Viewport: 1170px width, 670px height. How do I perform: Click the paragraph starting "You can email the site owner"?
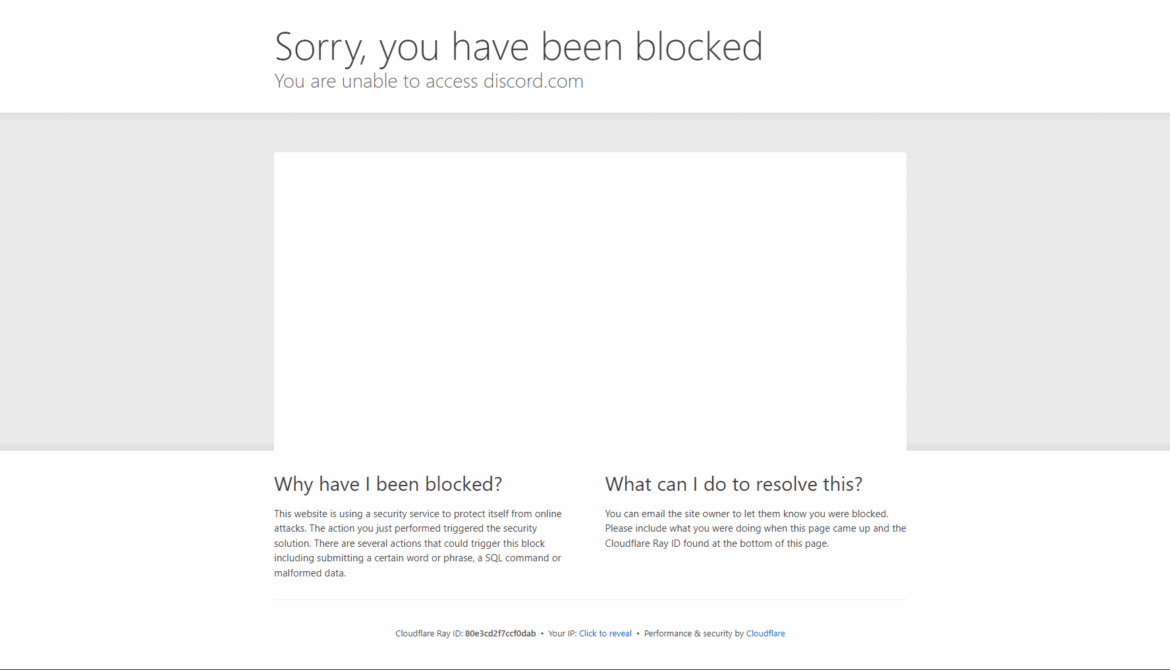pyautogui.click(x=755, y=528)
